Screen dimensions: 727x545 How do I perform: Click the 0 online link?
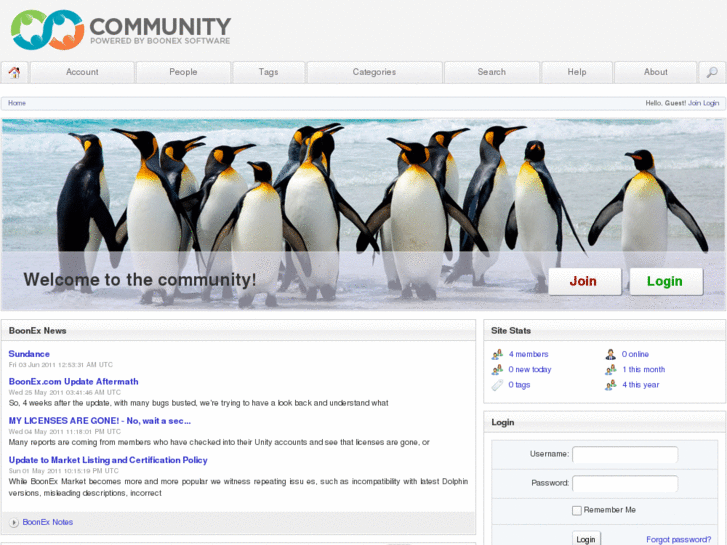[635, 354]
